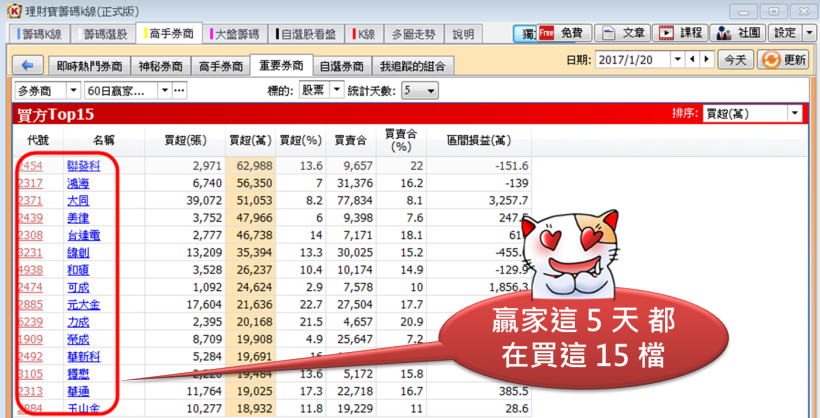Sort by the 買超(%) column header
The image size is (820, 418).
(300, 140)
